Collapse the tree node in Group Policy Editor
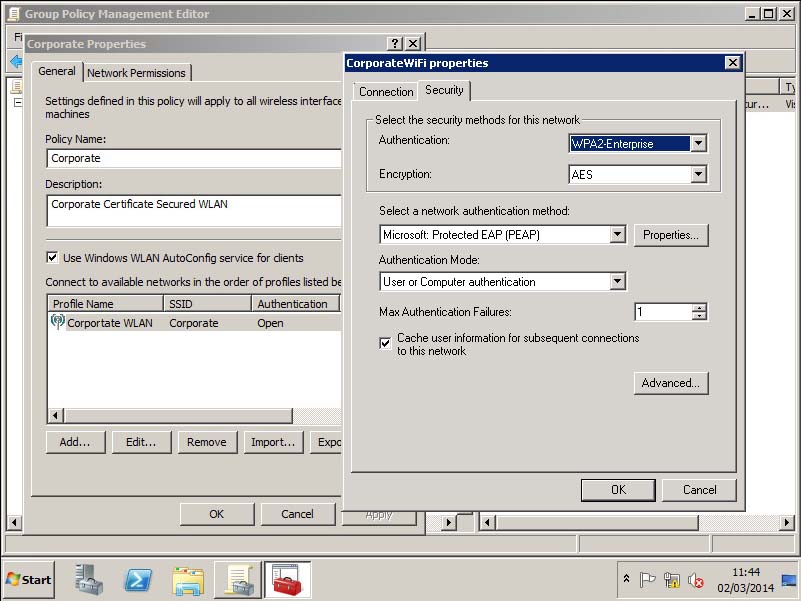Viewport: 801px width, 601px height. (18, 103)
